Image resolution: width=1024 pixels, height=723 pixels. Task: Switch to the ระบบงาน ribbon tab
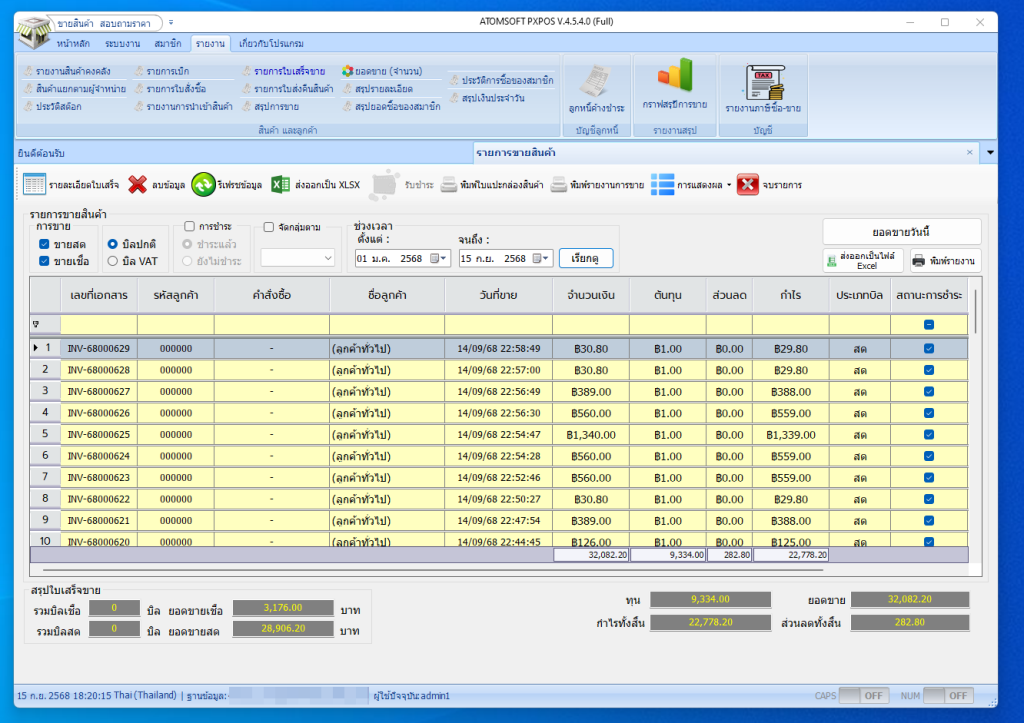(122, 44)
